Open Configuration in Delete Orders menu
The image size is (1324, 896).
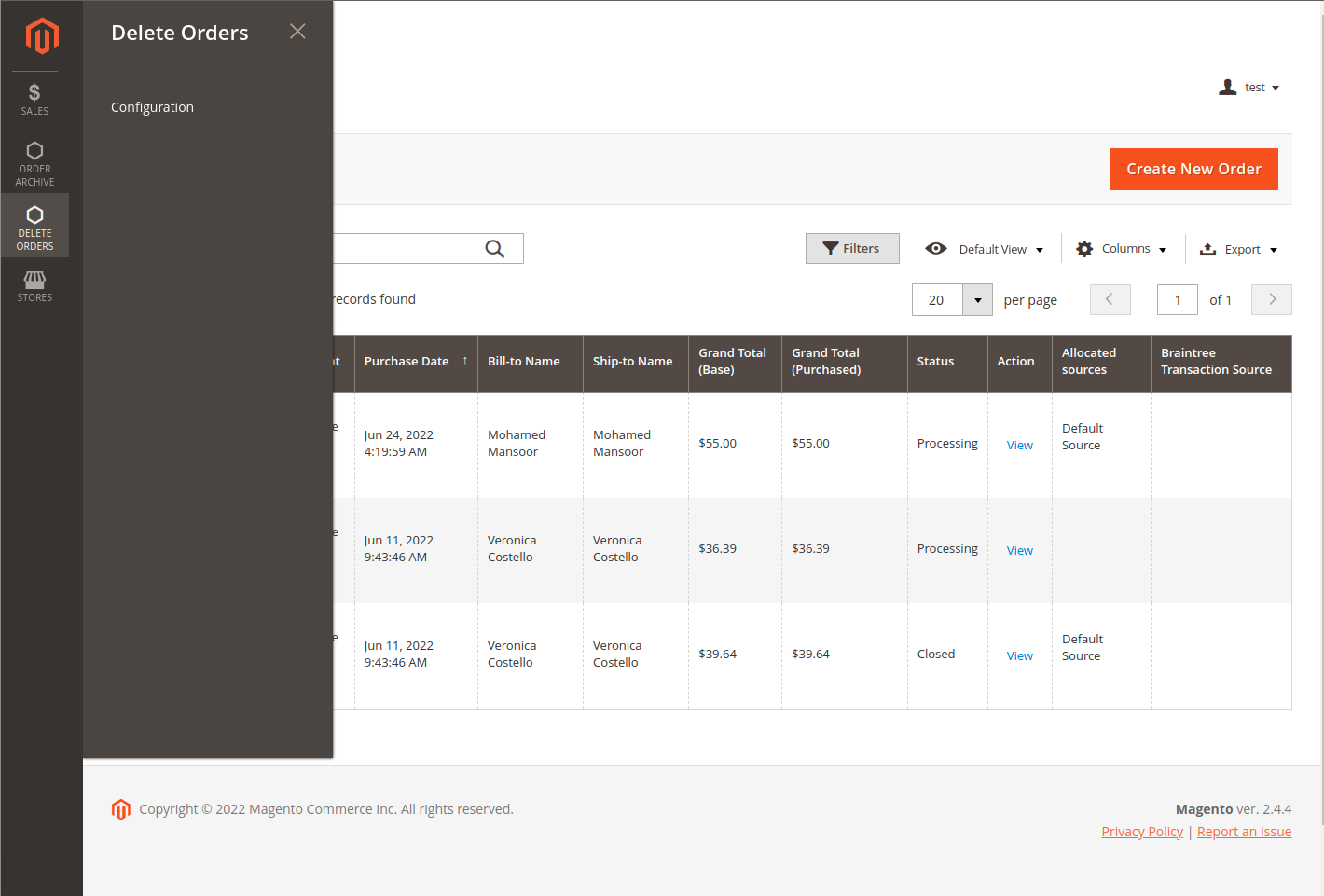152,107
